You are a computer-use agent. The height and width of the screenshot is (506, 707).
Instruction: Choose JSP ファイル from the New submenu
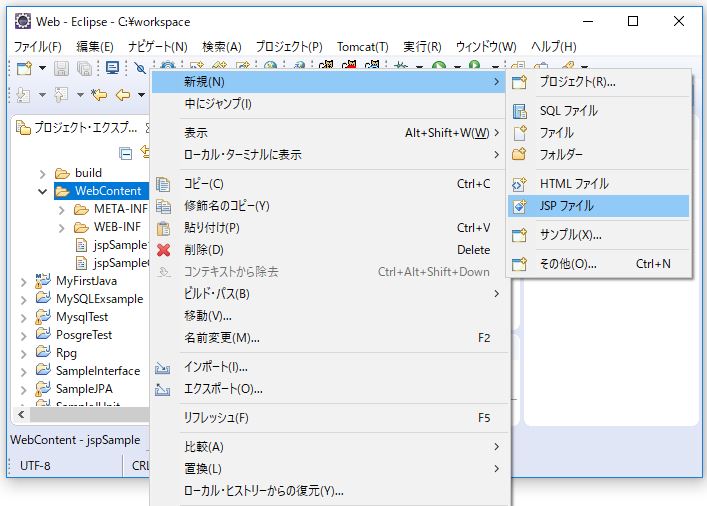pyautogui.click(x=598, y=206)
